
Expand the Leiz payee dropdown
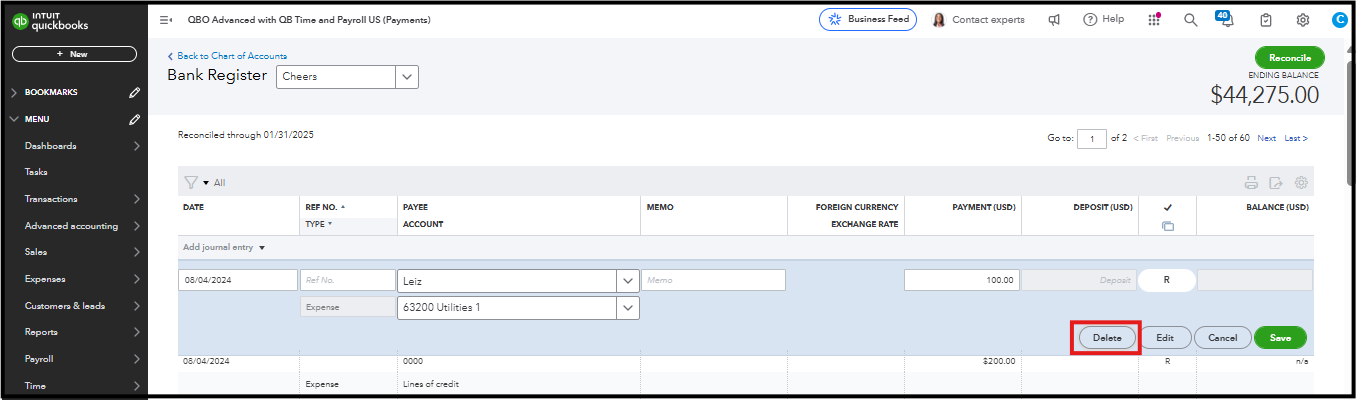[628, 281]
